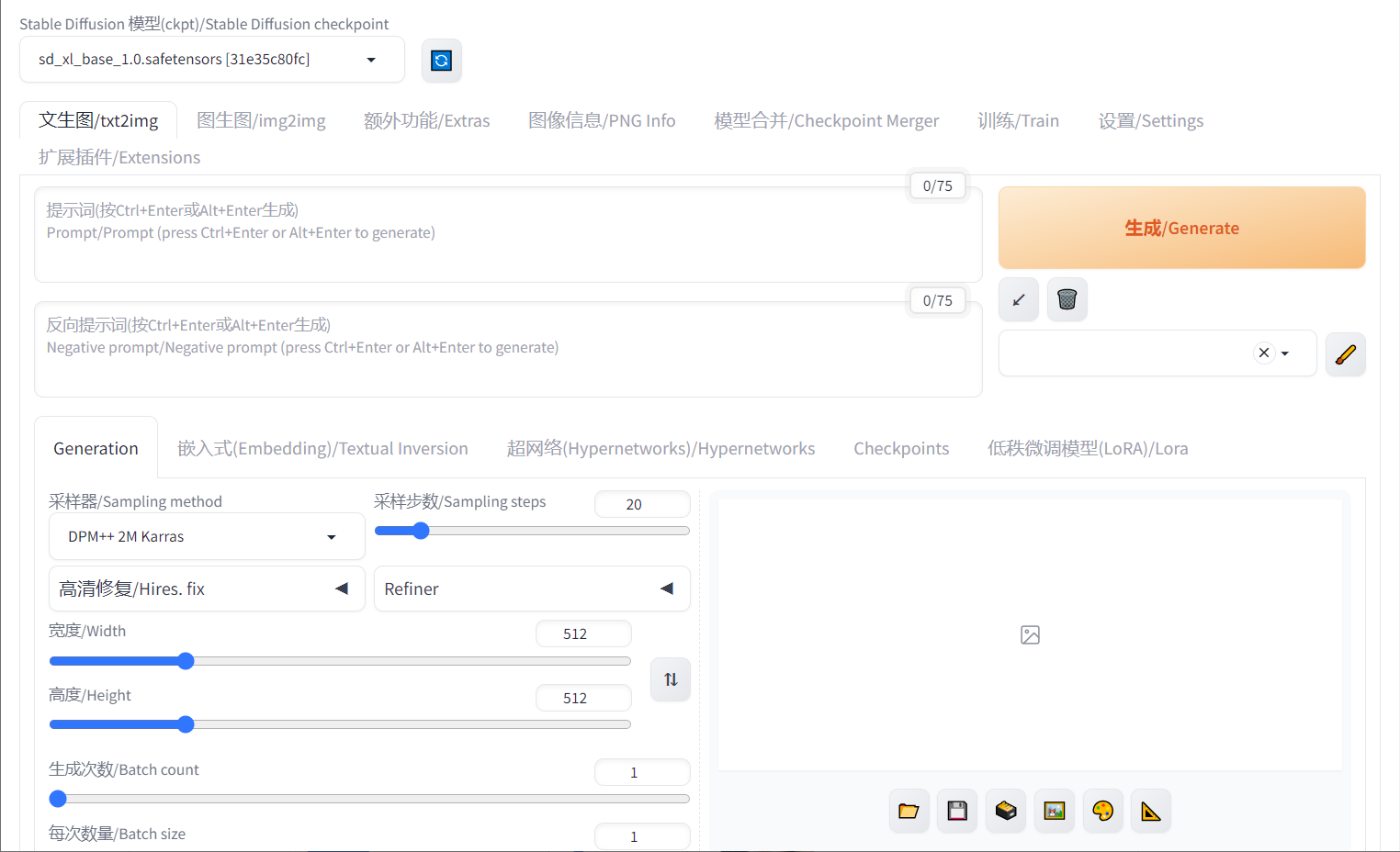Send the image to extras with the ruler icon
This screenshot has width=1400, height=852.
1151,811
